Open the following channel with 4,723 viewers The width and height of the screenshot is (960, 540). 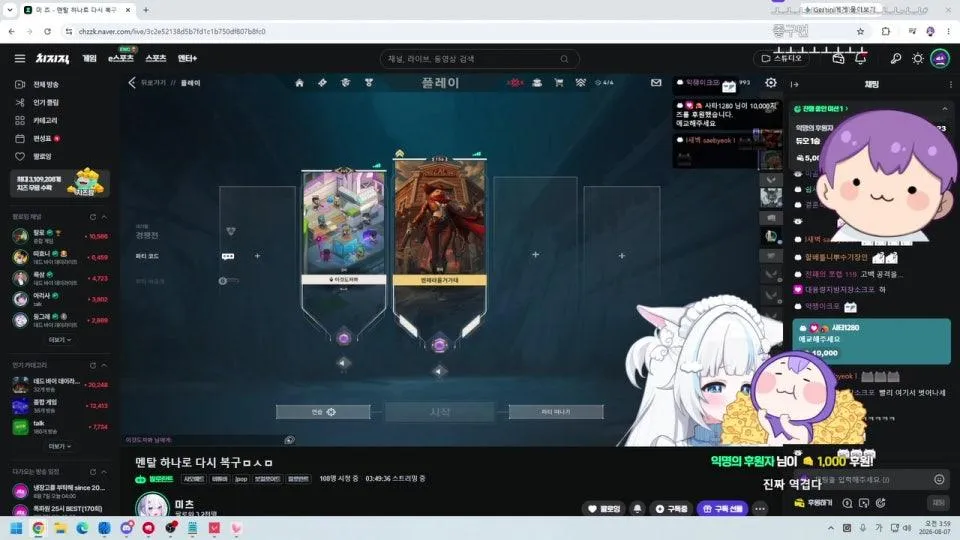pos(59,278)
